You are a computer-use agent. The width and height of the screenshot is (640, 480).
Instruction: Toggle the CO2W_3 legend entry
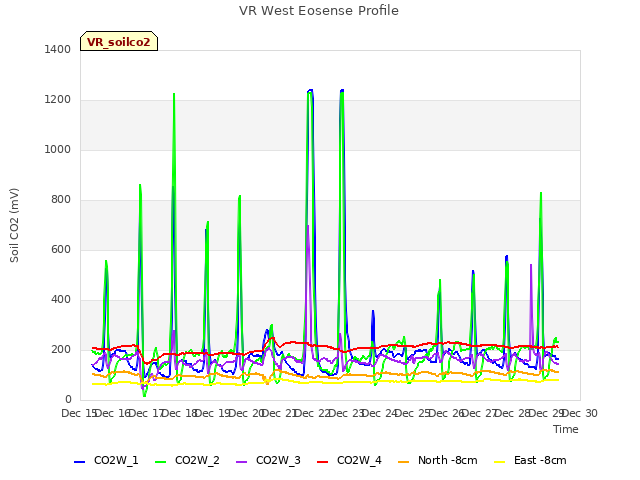(268, 460)
